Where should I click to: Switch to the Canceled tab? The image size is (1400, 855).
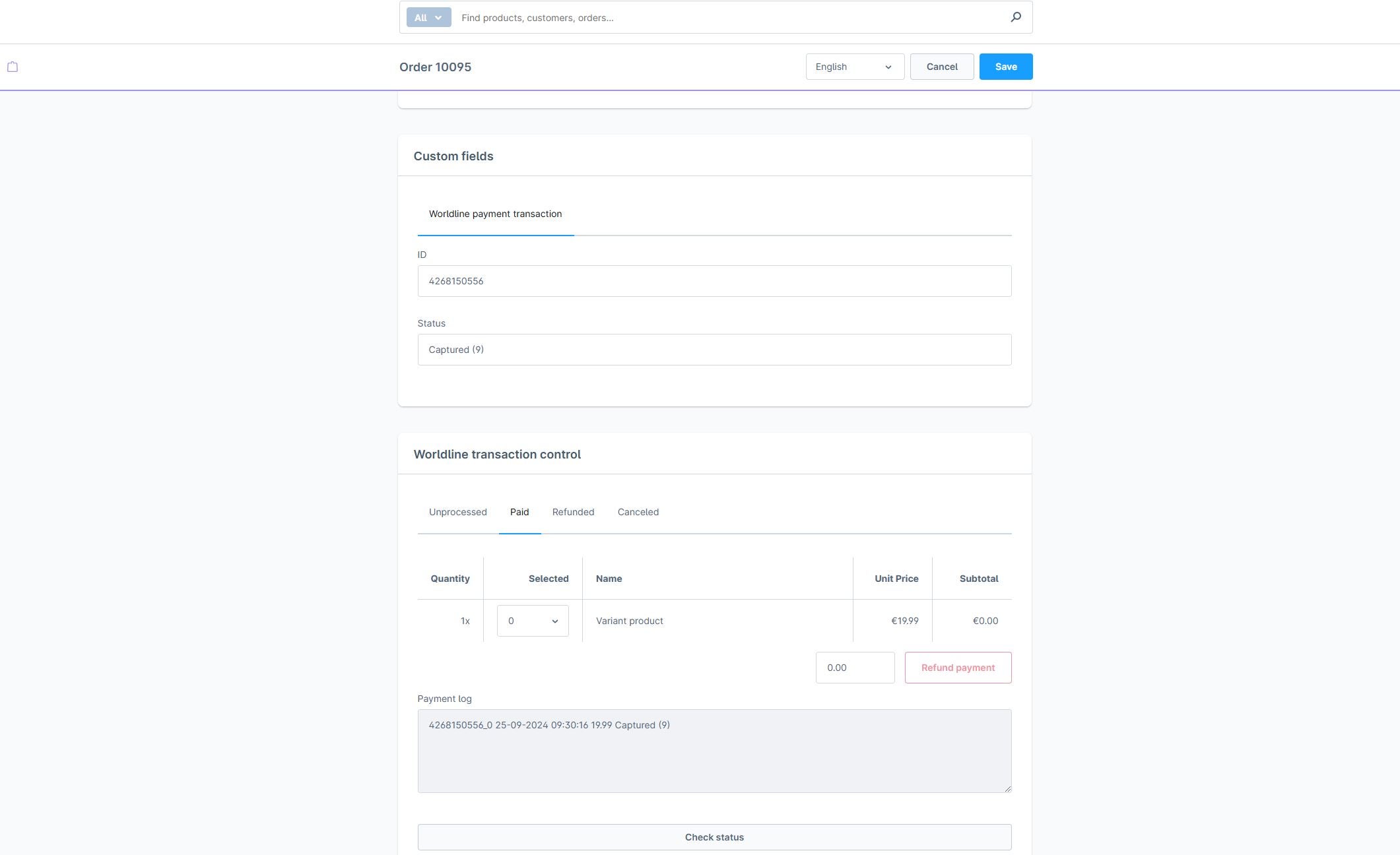pos(638,512)
